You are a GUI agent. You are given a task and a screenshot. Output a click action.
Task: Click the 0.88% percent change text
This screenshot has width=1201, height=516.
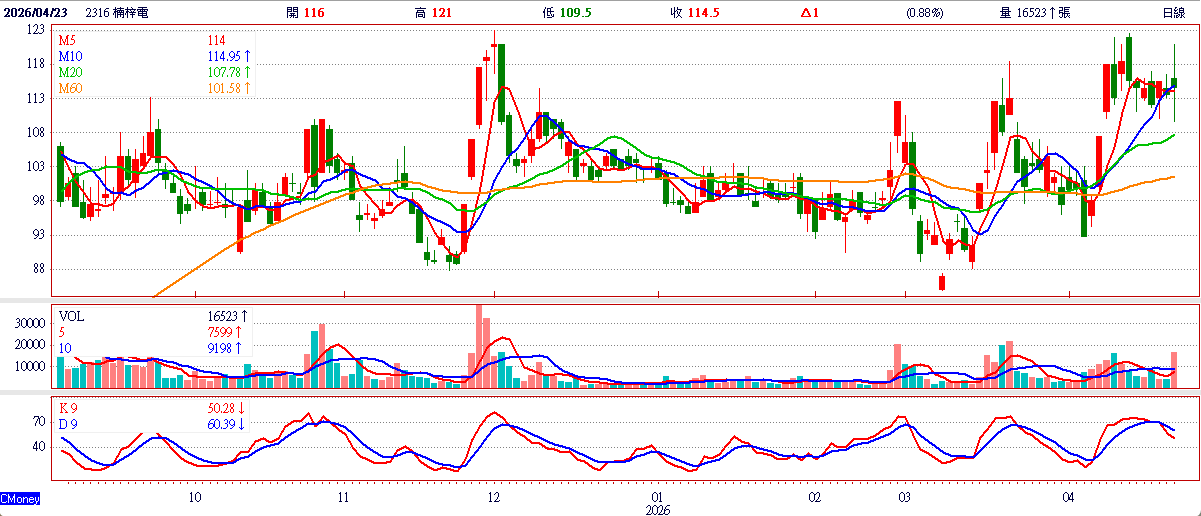point(924,13)
